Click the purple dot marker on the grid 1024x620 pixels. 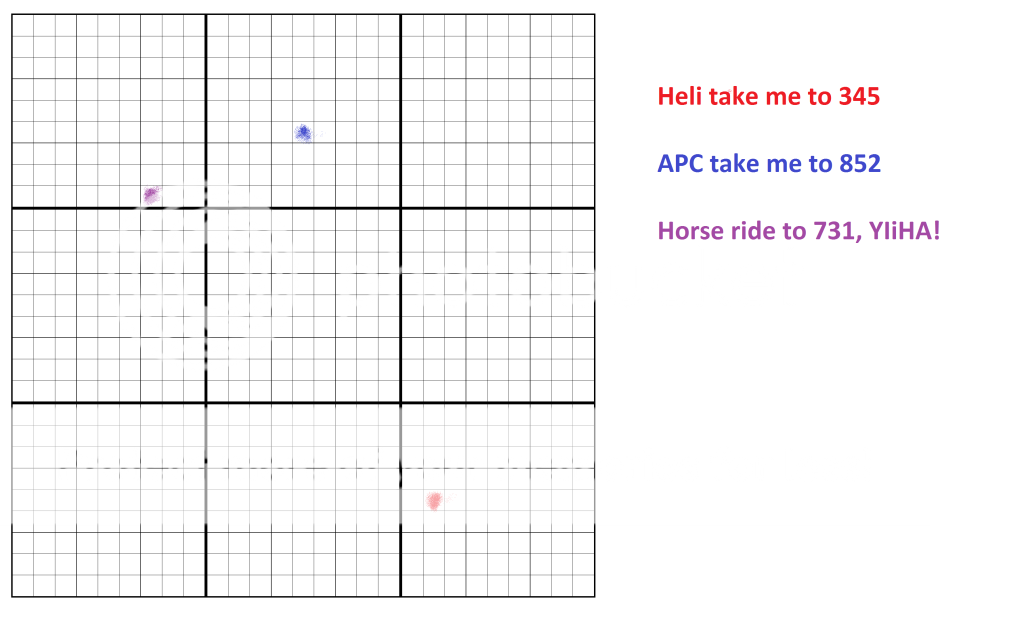coord(151,194)
